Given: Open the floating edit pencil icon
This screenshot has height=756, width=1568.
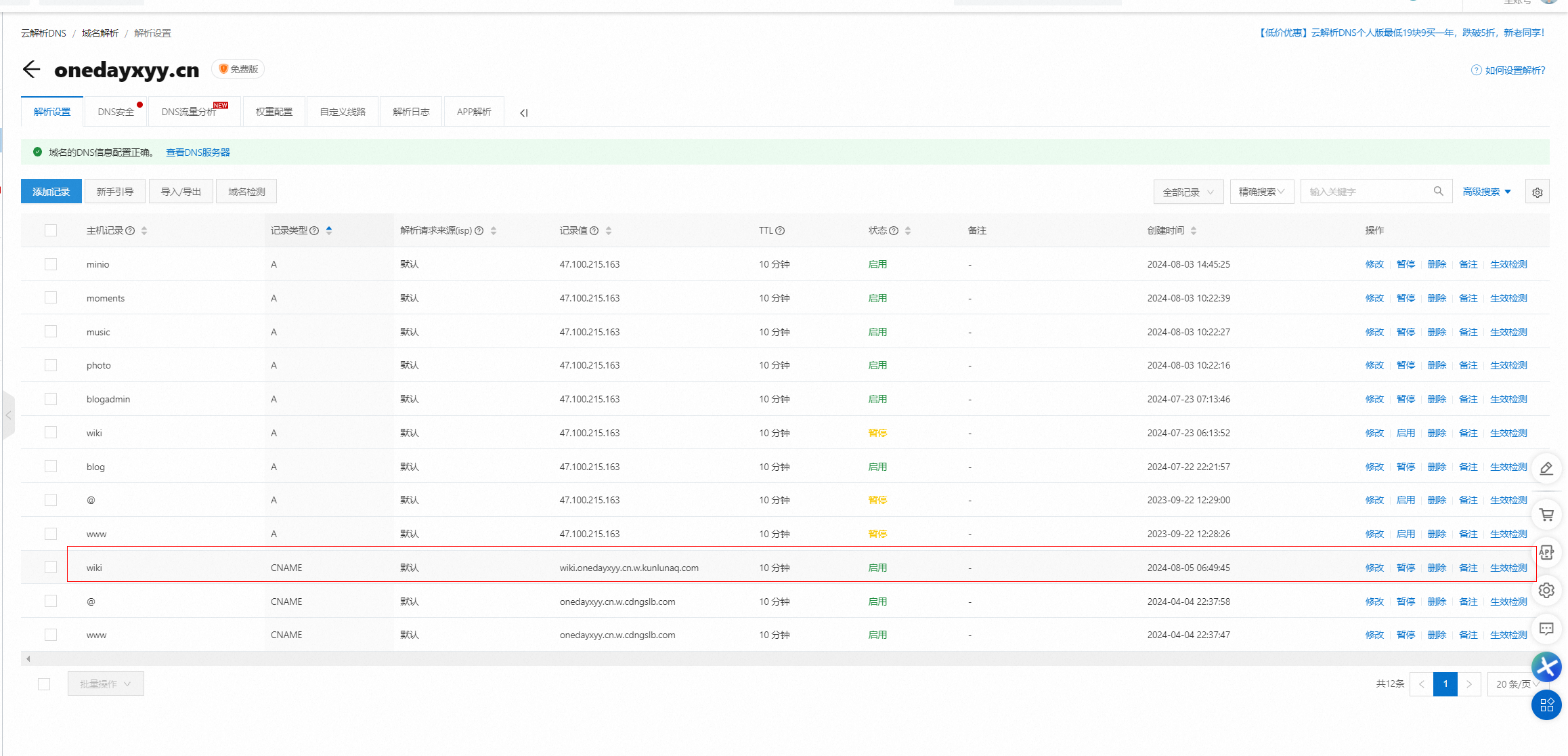Looking at the screenshot, I should tap(1546, 469).
